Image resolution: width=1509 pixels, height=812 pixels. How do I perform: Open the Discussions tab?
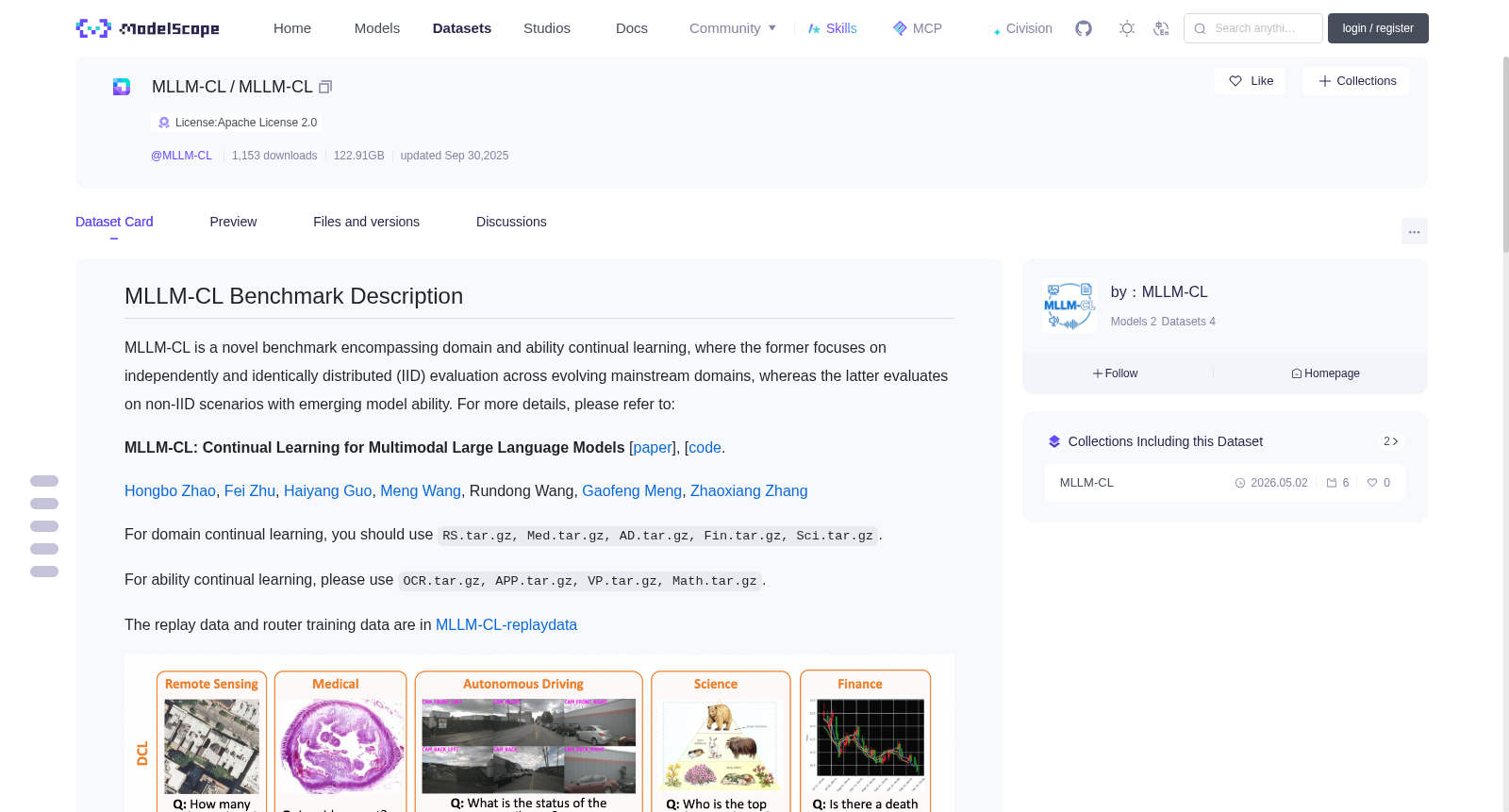[511, 222]
